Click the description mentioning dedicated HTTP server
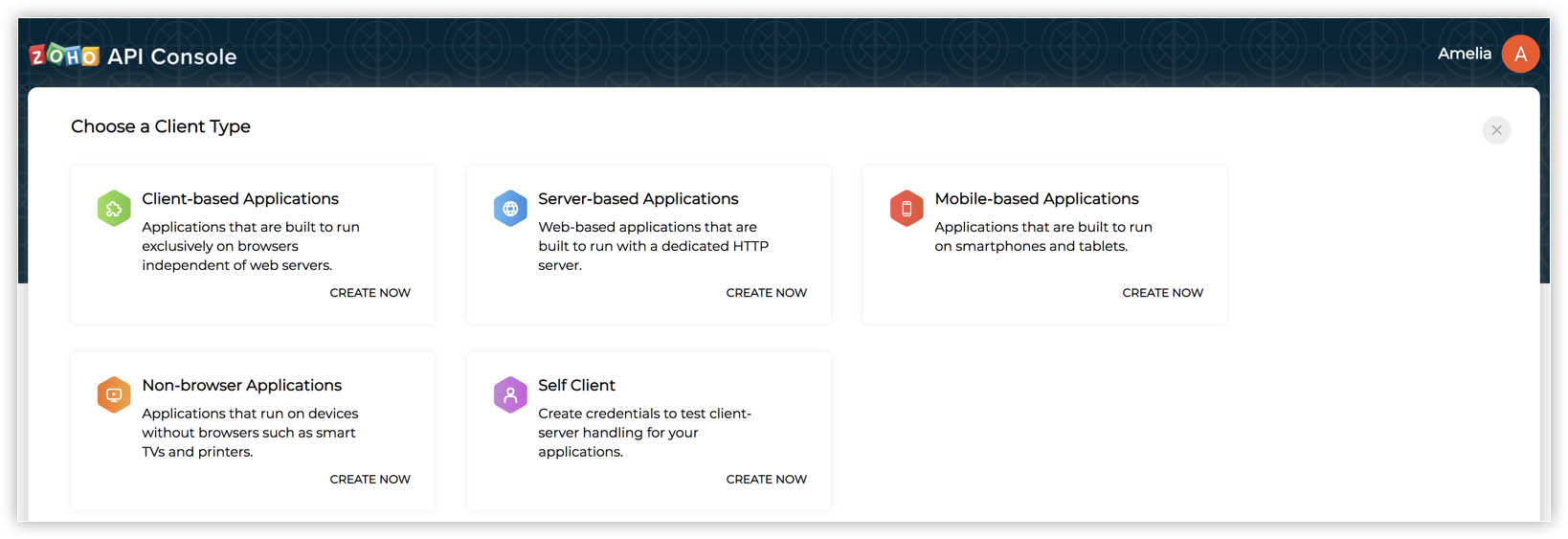The width and height of the screenshot is (1568, 539). coord(653,246)
